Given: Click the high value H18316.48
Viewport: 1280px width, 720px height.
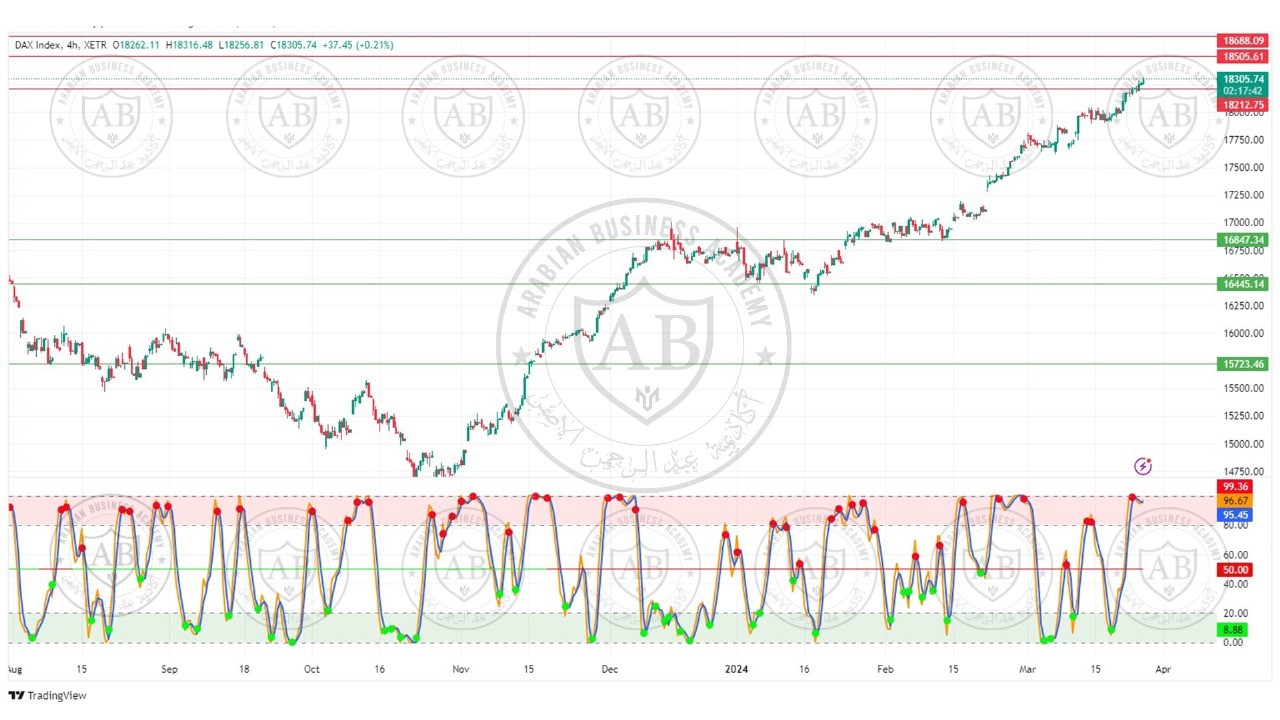Looking at the screenshot, I should tap(190, 45).
